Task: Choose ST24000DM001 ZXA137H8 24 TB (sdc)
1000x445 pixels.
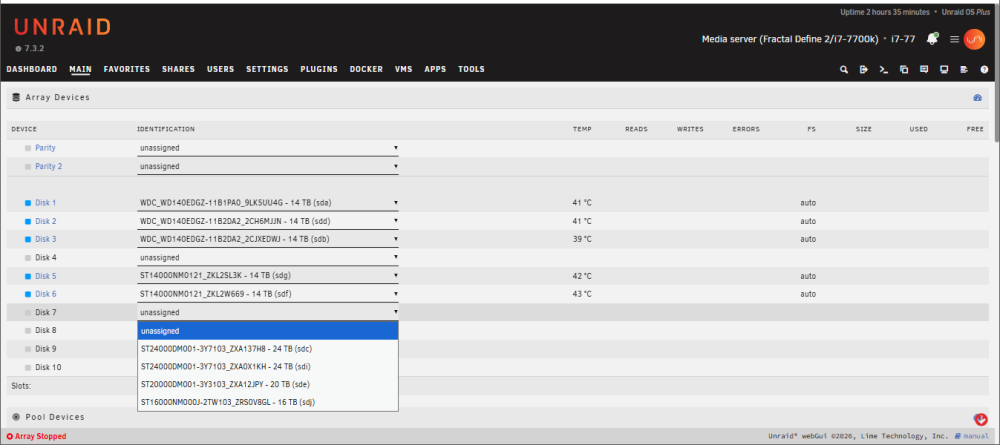Action: (268, 349)
